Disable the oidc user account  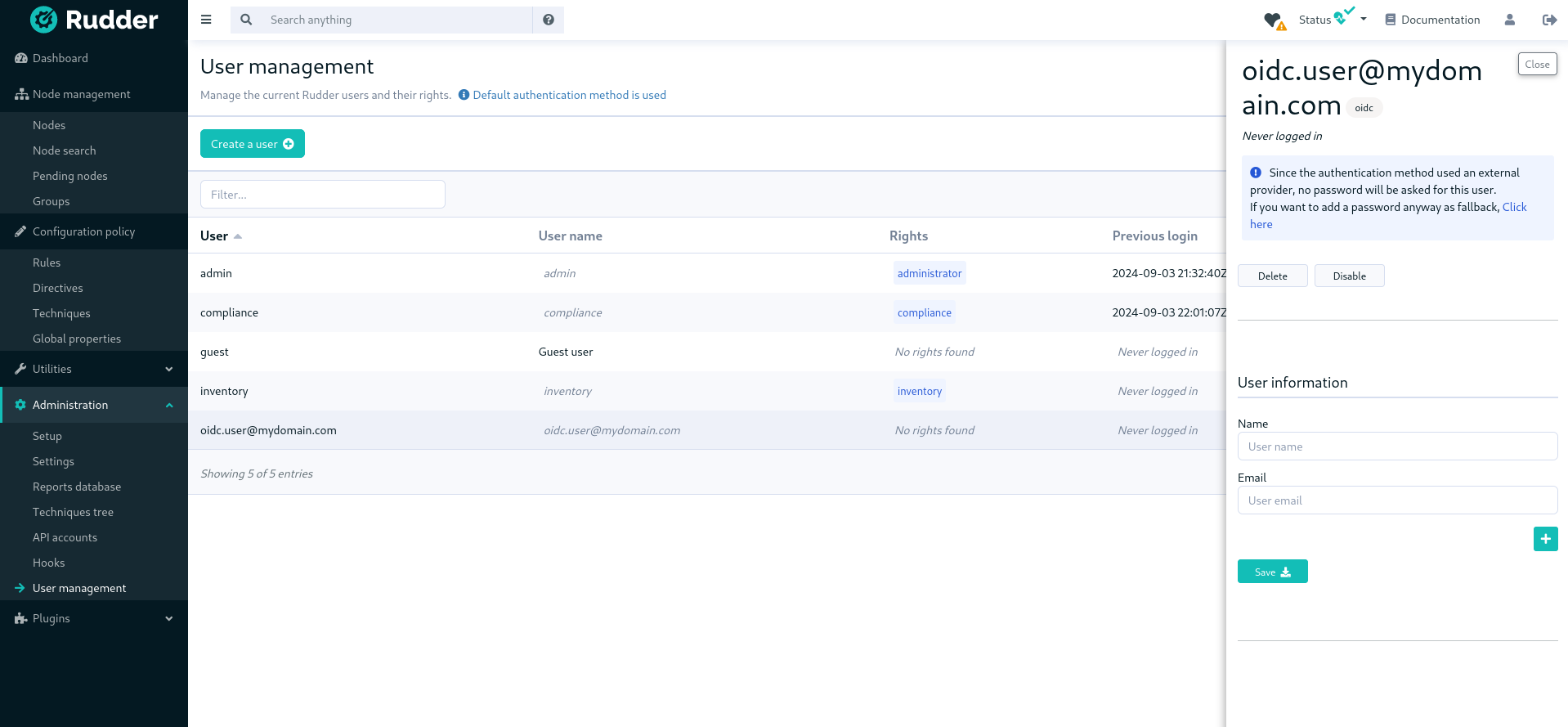1349,276
